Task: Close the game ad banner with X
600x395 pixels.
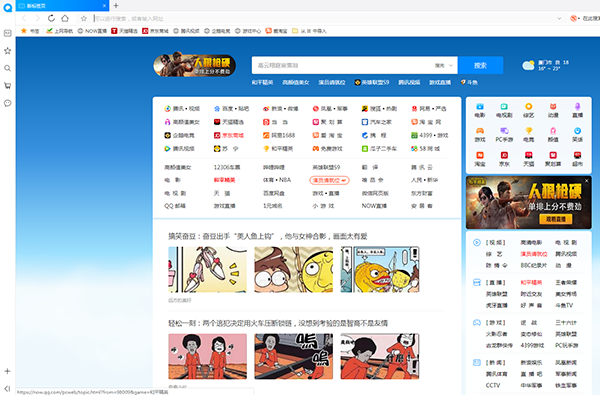Action: [587, 181]
